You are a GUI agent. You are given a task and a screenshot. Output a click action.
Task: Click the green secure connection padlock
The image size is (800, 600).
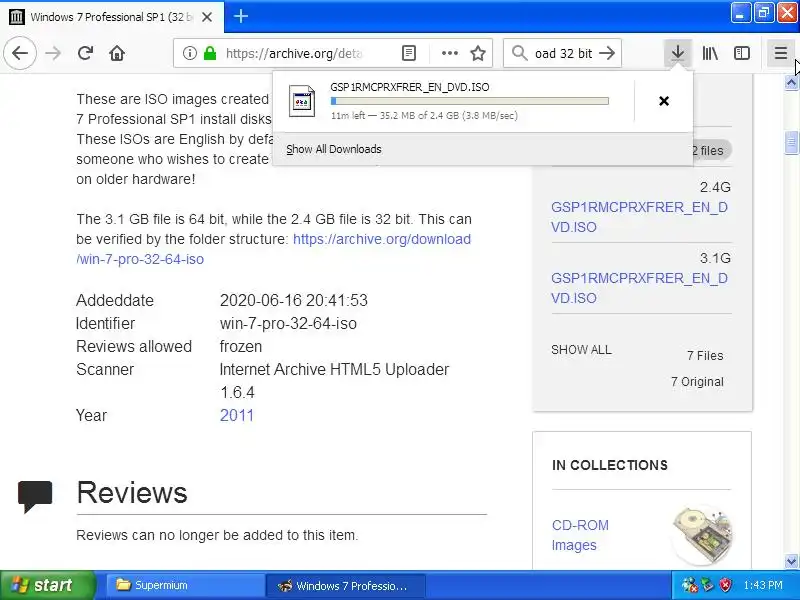coord(210,53)
